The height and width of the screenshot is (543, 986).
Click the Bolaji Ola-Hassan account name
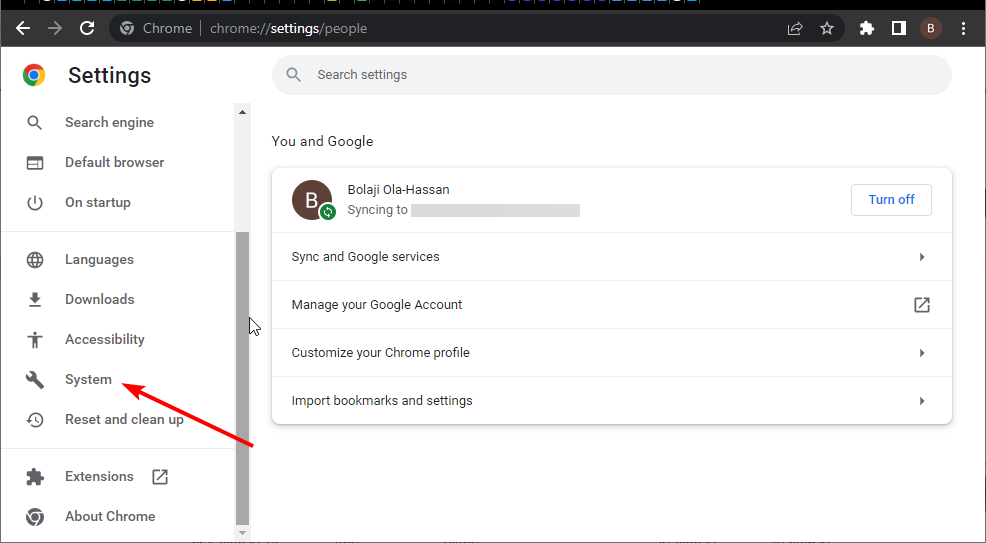(x=398, y=190)
